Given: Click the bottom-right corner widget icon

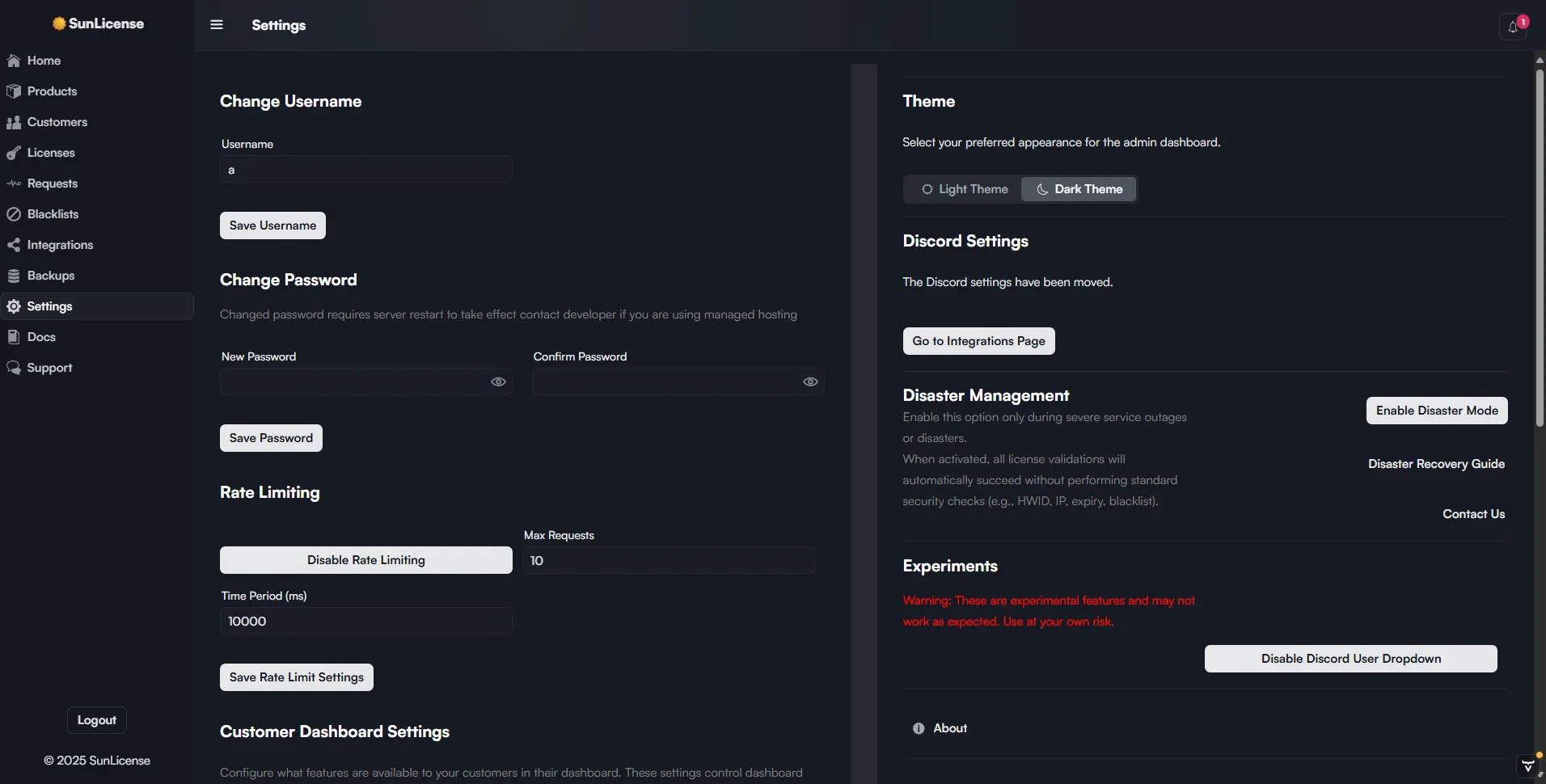Looking at the screenshot, I should 1527,765.
